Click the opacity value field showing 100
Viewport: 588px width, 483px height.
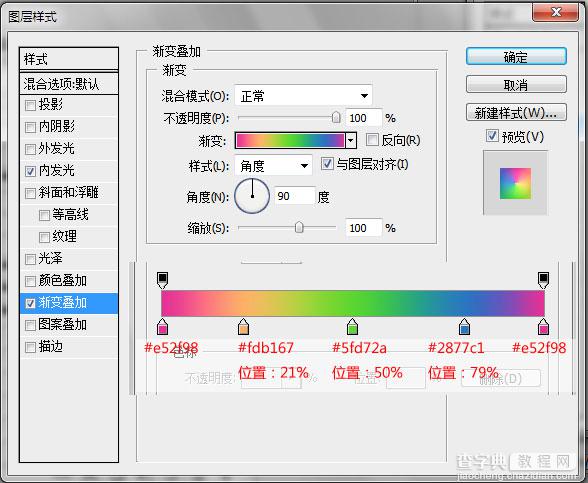click(x=363, y=118)
